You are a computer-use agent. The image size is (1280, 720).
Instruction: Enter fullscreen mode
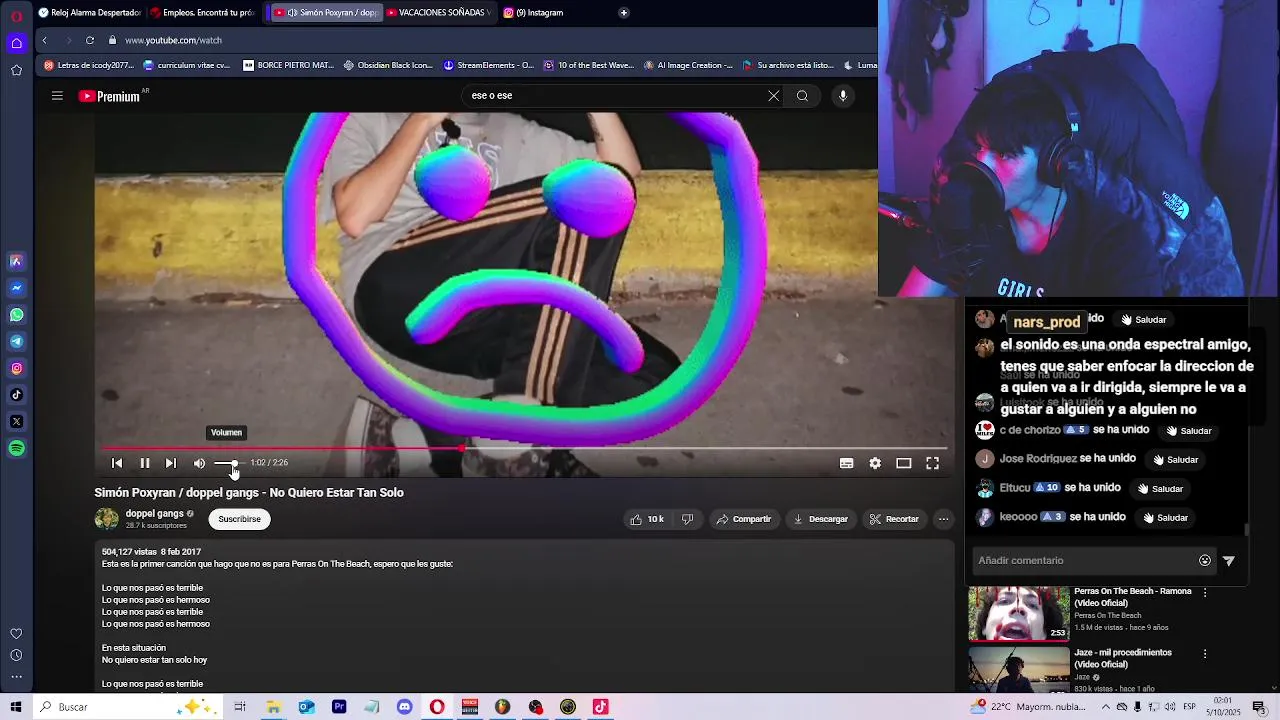click(932, 463)
